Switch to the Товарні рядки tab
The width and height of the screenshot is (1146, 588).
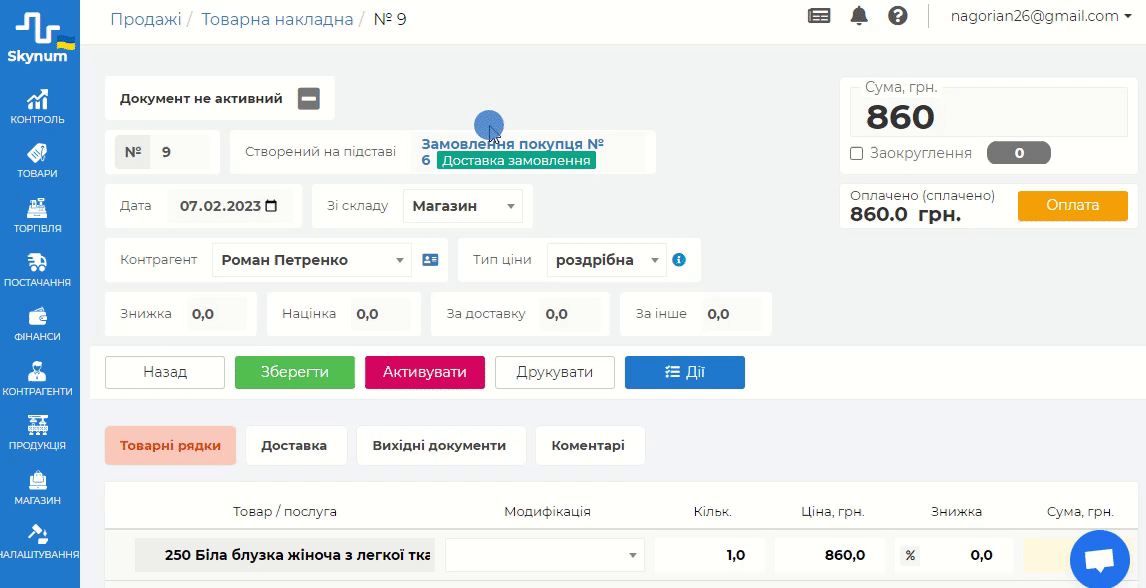(x=170, y=446)
